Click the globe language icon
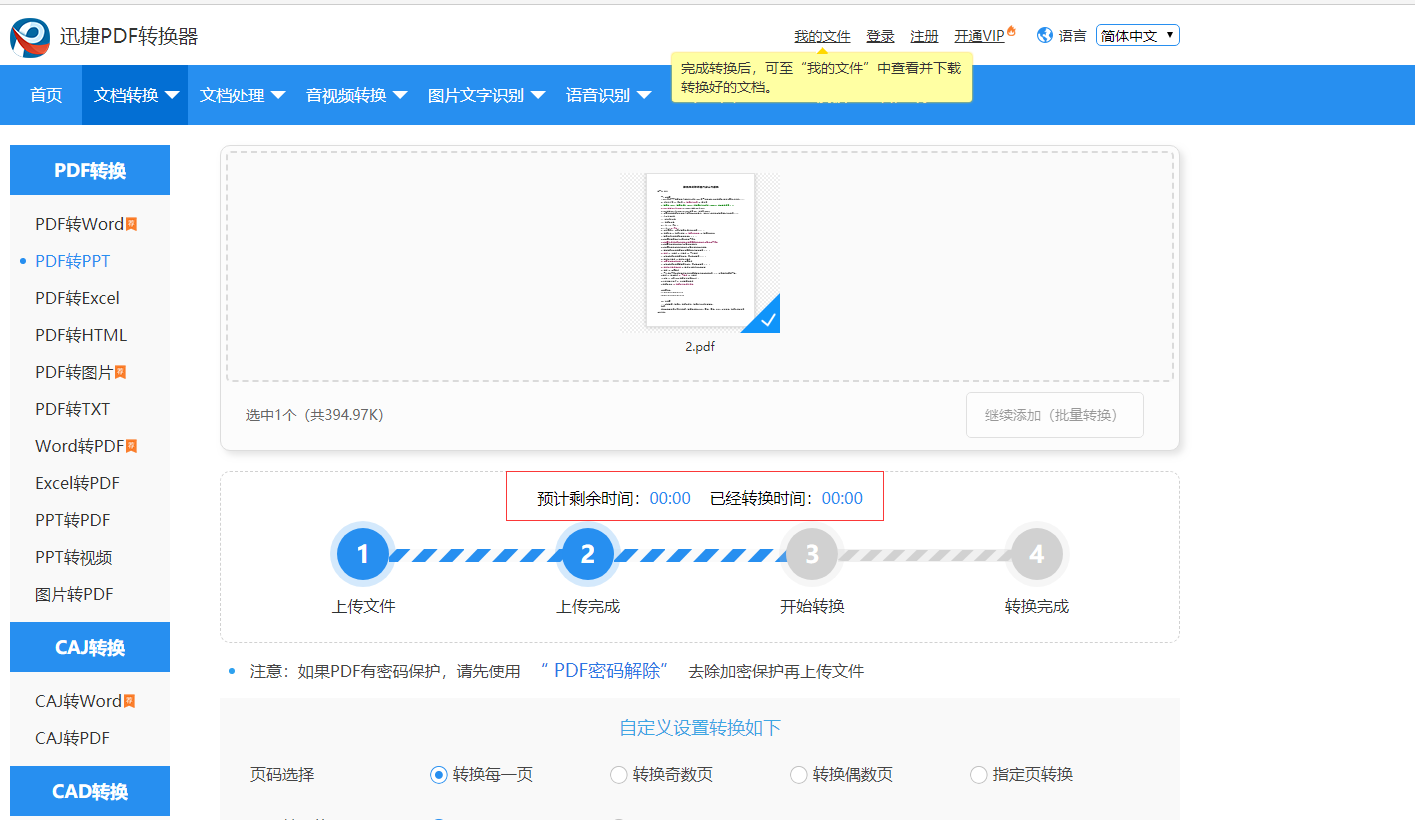The width and height of the screenshot is (1415, 820). [1045, 35]
